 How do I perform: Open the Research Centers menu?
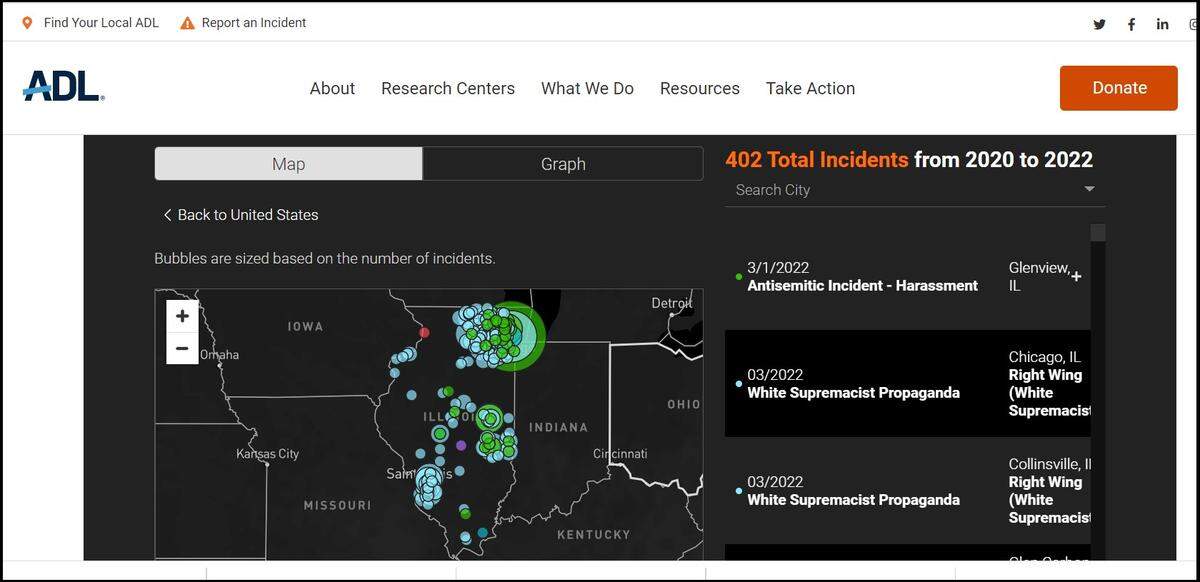448,88
